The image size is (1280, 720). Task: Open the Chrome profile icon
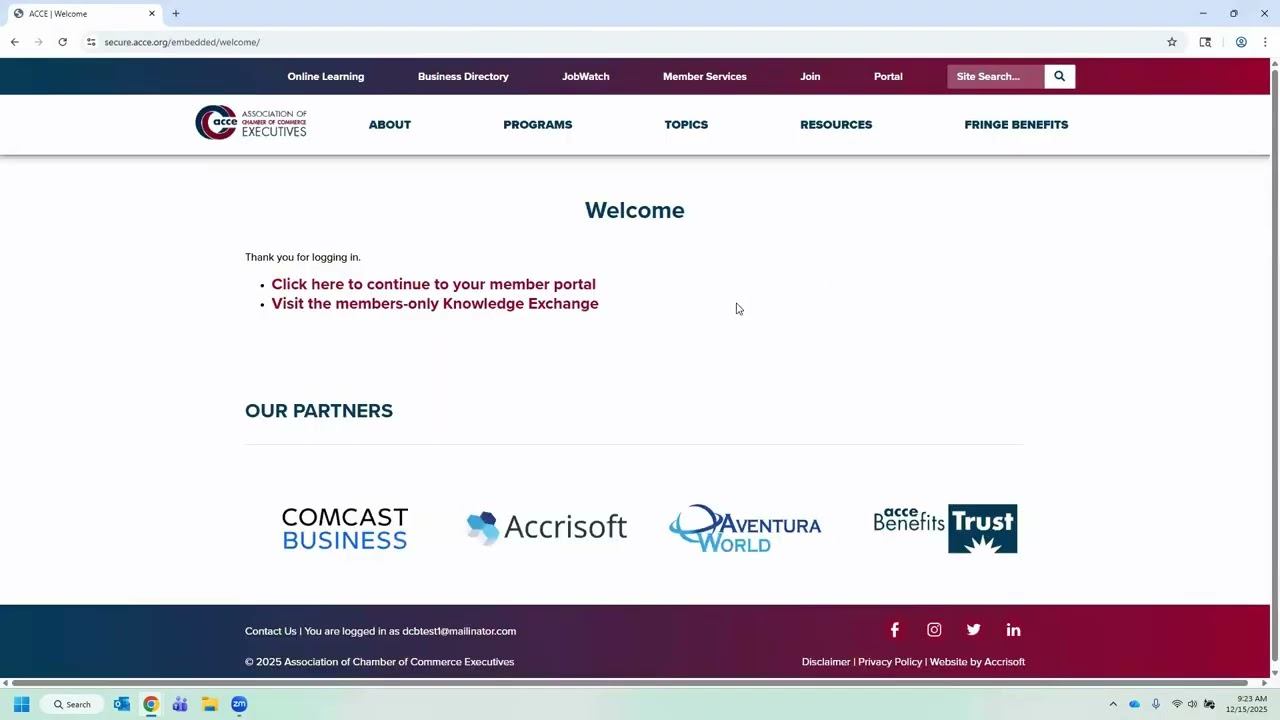click(1241, 42)
